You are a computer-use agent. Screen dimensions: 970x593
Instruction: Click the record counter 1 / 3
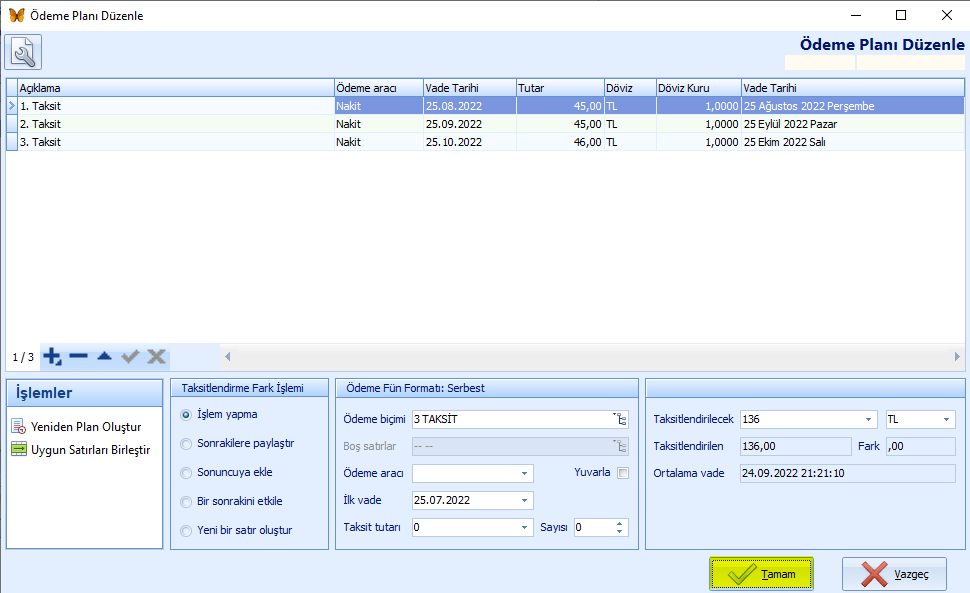click(x=23, y=357)
